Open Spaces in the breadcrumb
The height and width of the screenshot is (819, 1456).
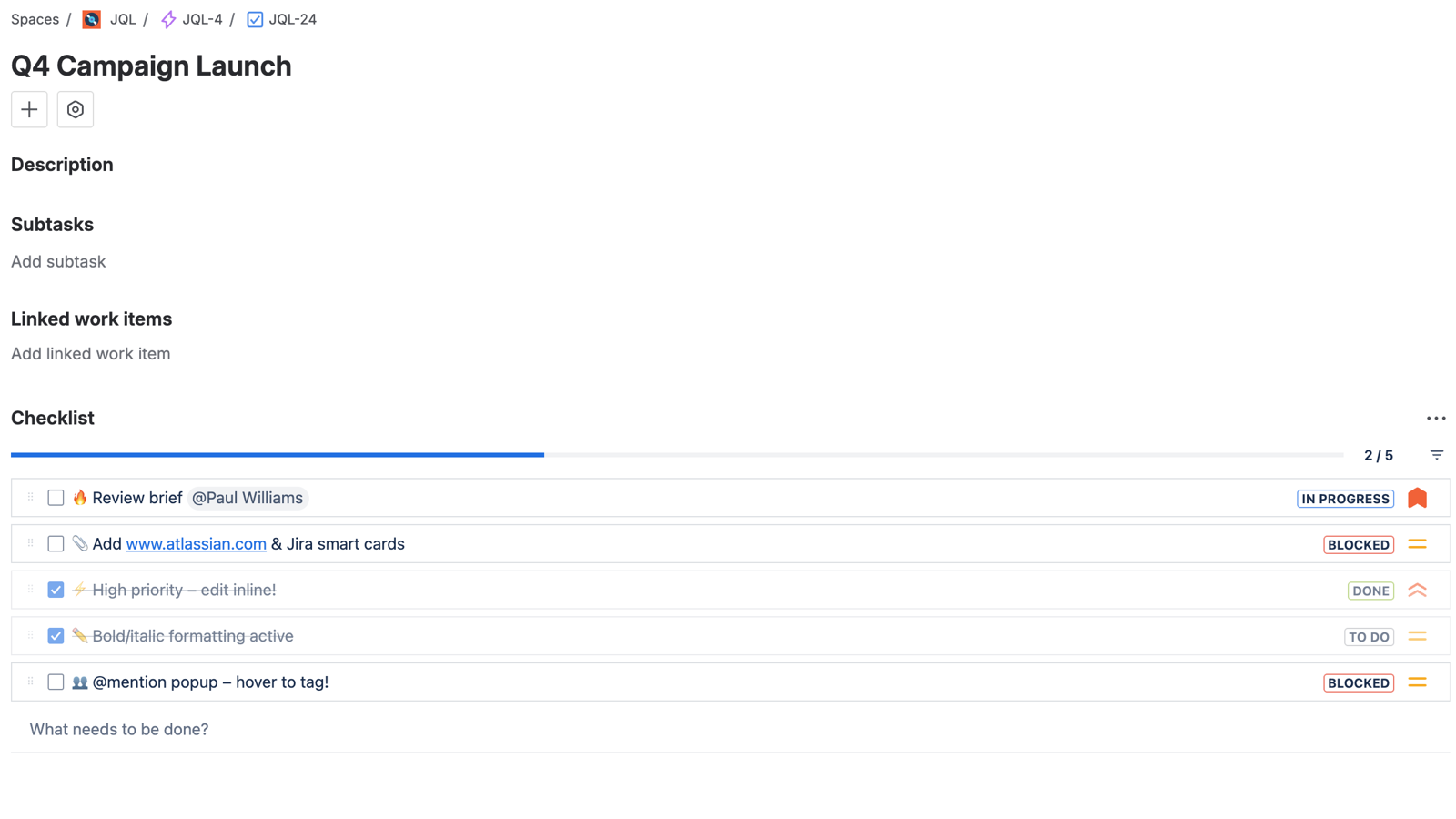point(35,19)
